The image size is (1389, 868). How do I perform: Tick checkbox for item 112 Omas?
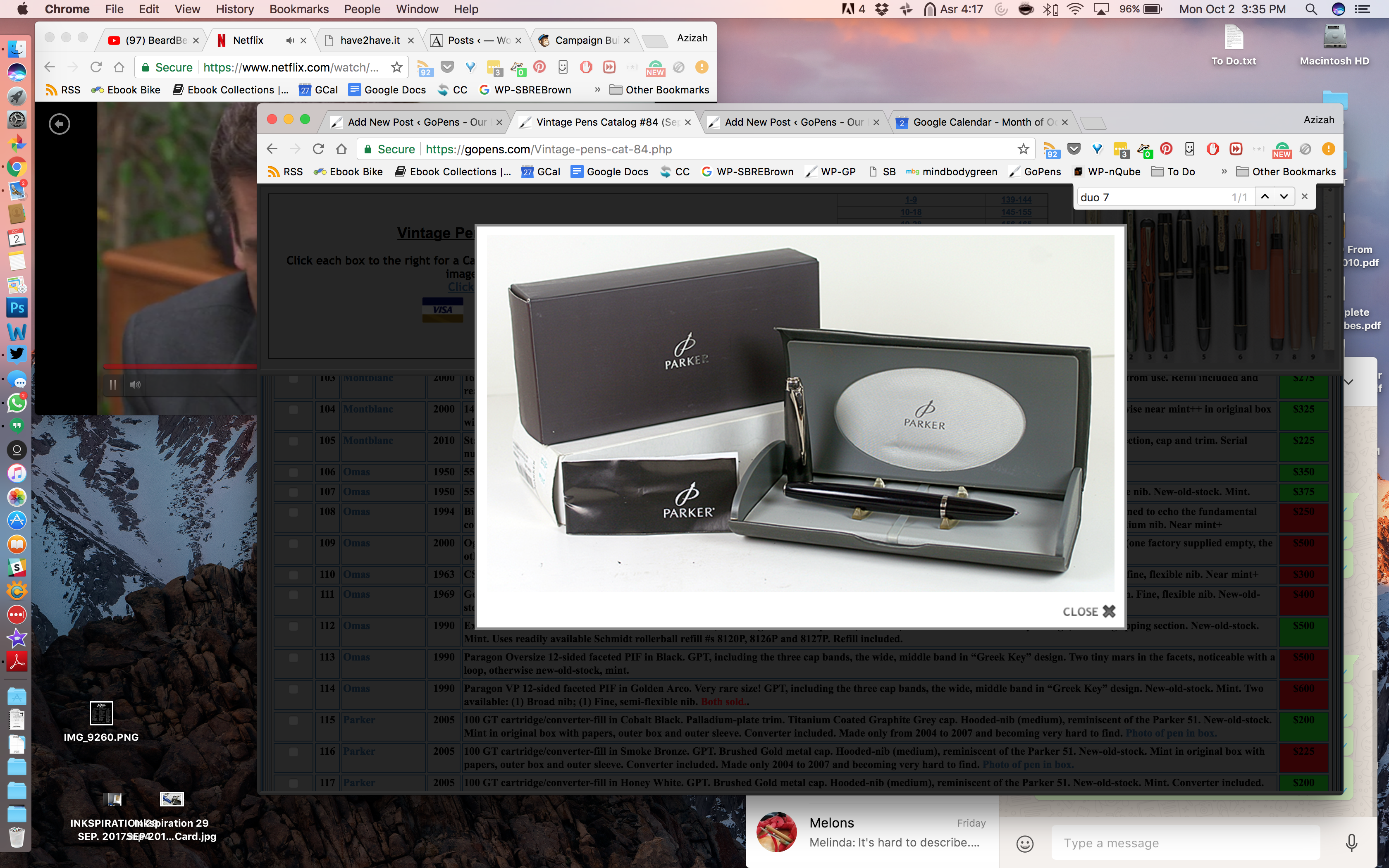tap(293, 626)
